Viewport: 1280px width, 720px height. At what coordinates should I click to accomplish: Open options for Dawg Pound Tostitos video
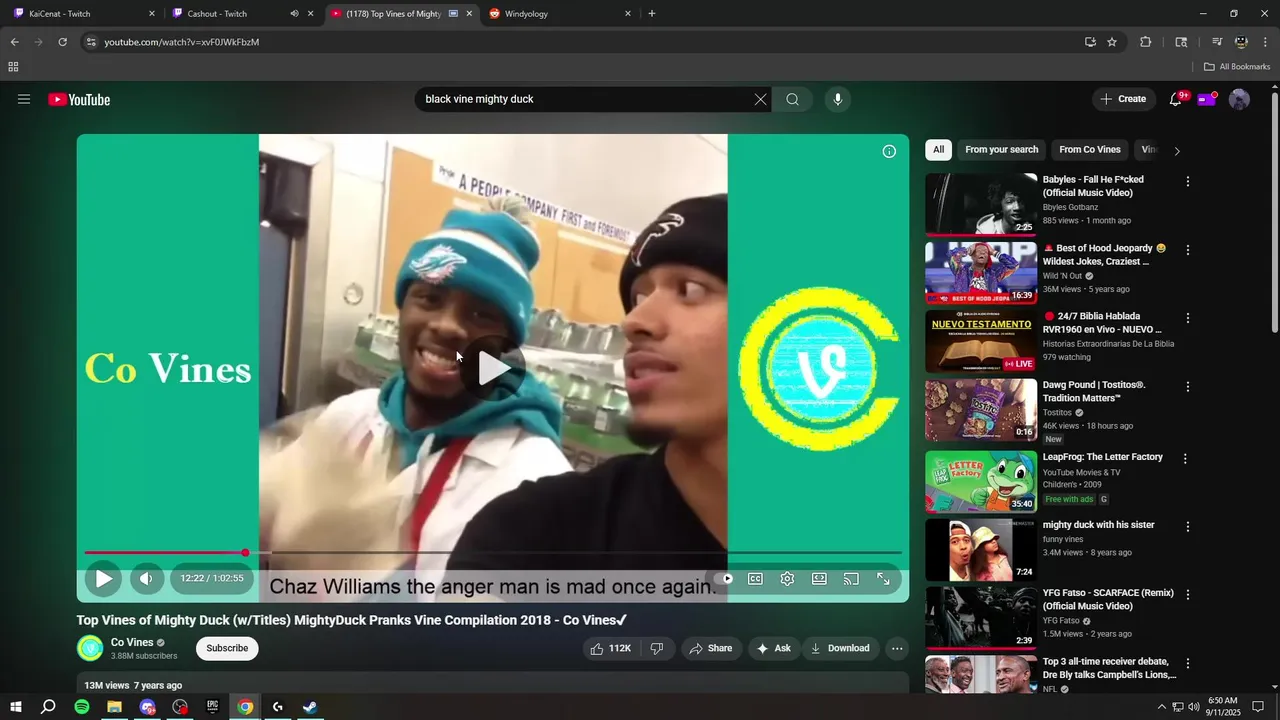point(1188,387)
